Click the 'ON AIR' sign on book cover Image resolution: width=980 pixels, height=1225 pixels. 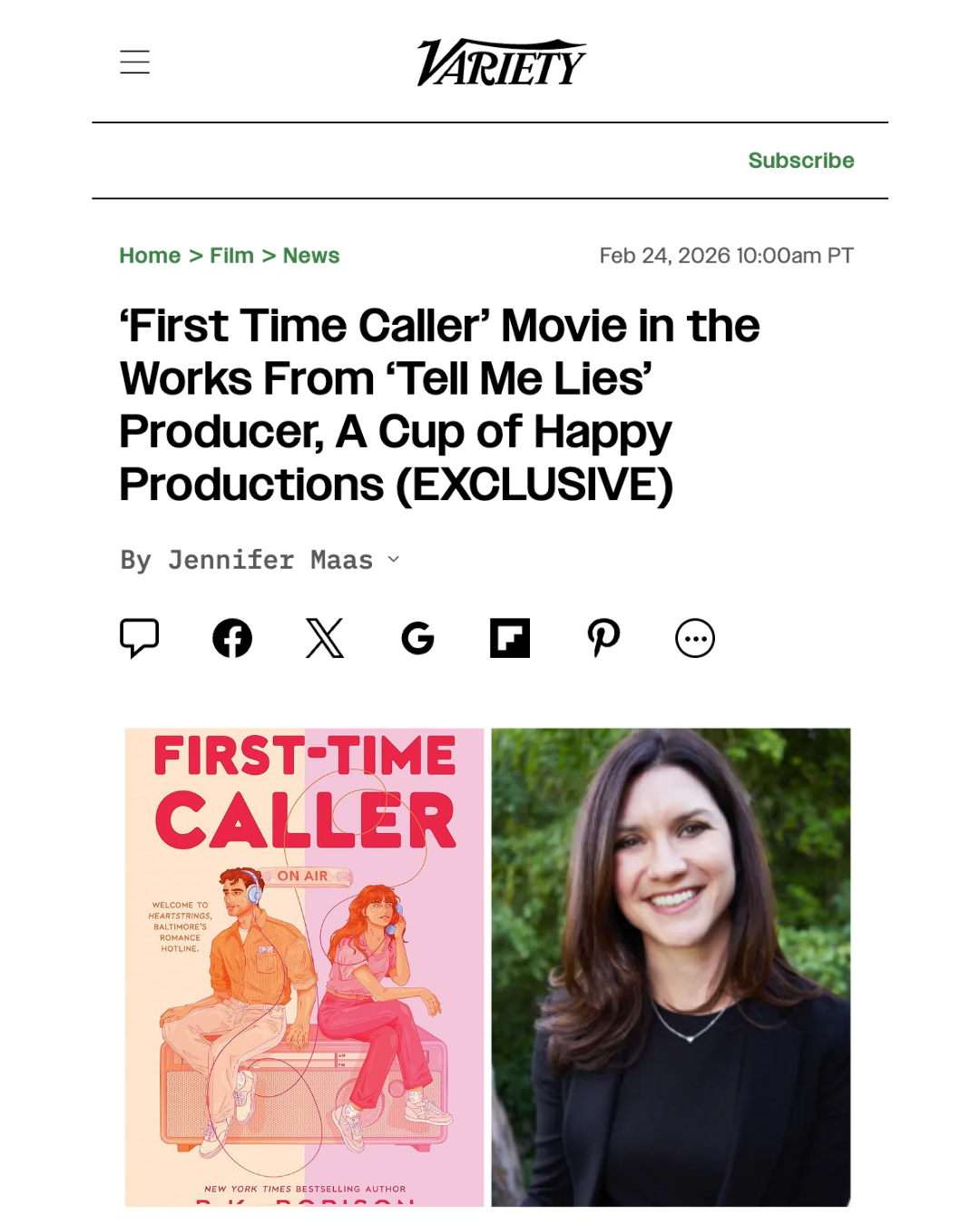[303, 876]
